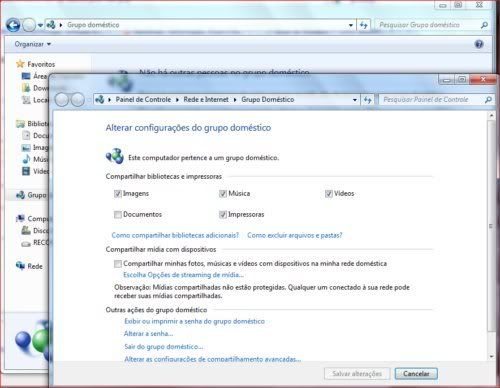Click search magnifier in rear Explorer window
The height and width of the screenshot is (388, 500).
click(x=484, y=25)
